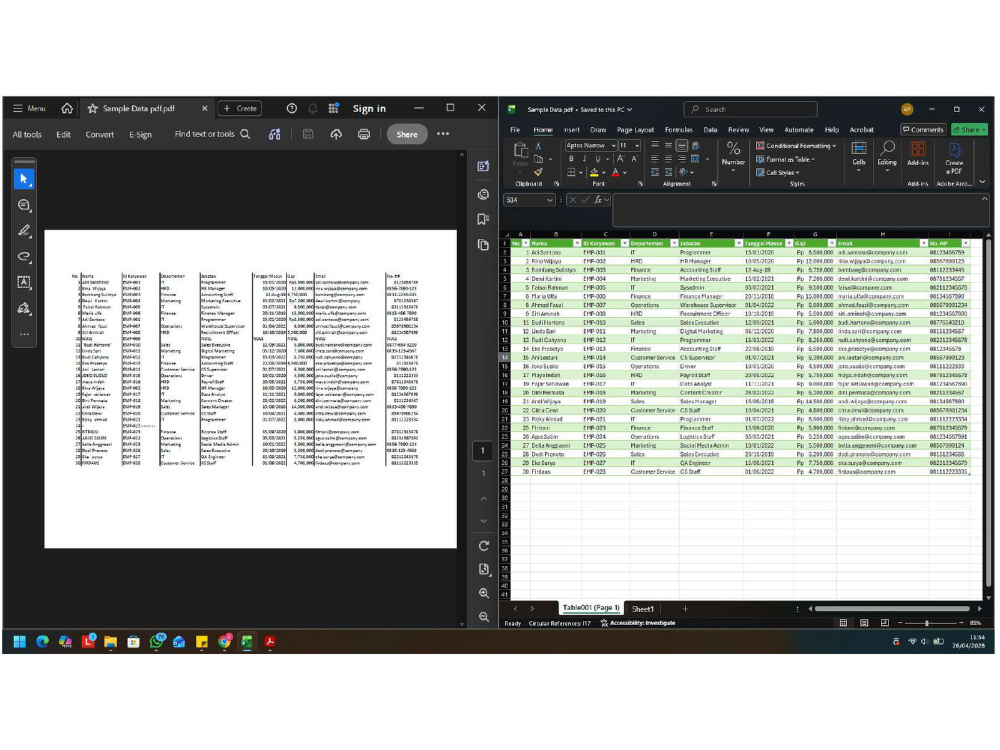Go to next PDF page arrow
Image resolution: width=1000 pixels, height=750 pixels.
coord(483,521)
